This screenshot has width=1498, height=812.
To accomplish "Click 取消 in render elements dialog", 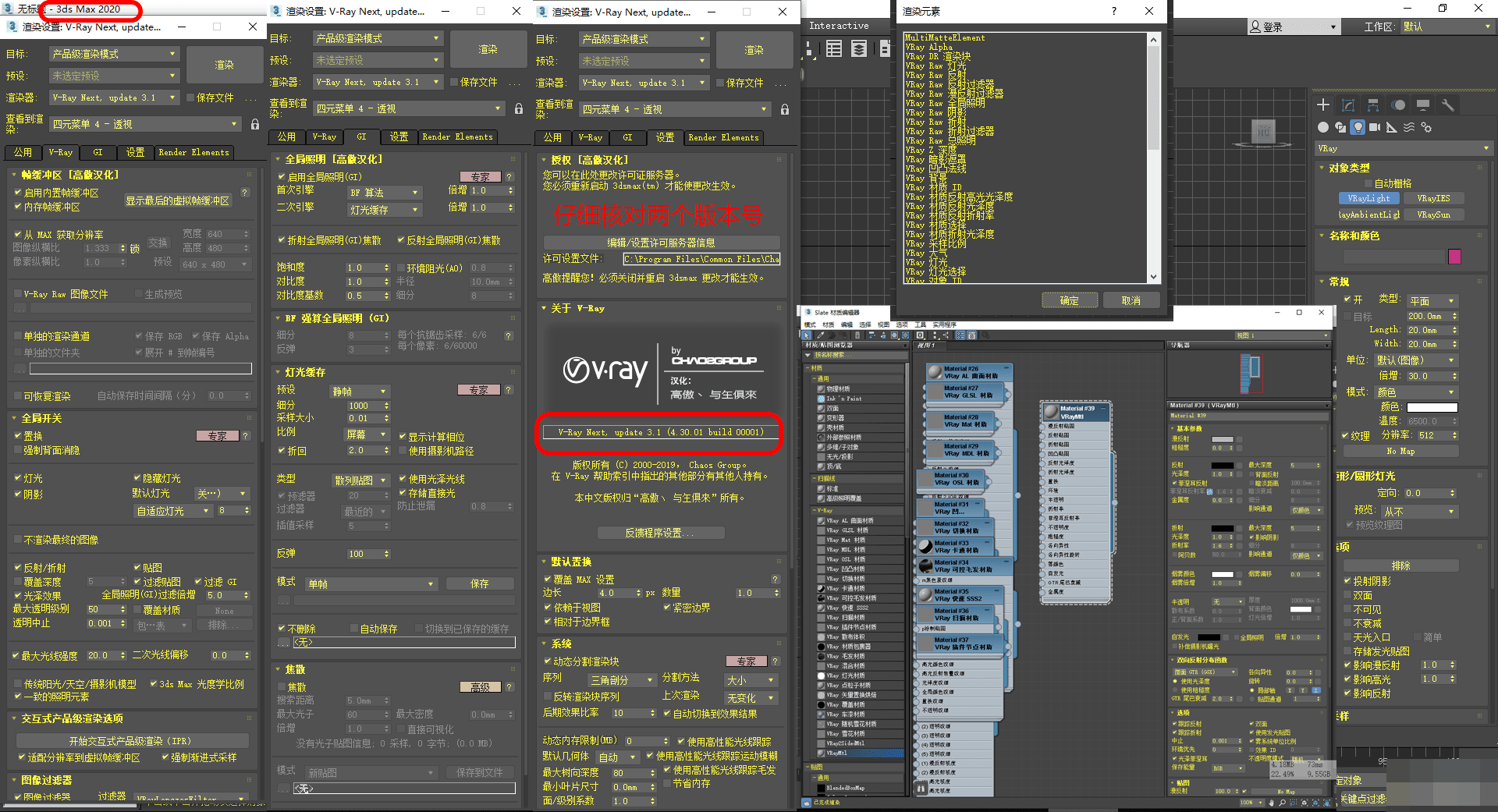I will 1131,300.
